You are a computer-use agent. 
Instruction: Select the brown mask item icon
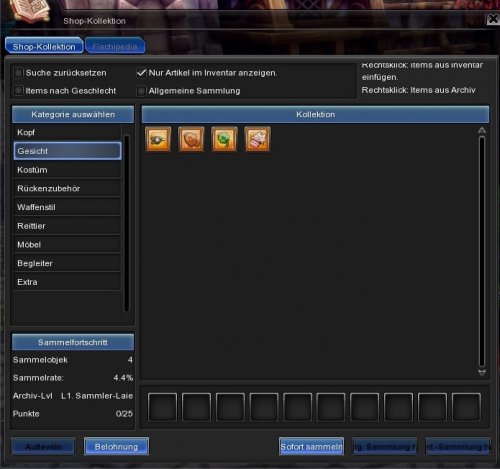191,139
